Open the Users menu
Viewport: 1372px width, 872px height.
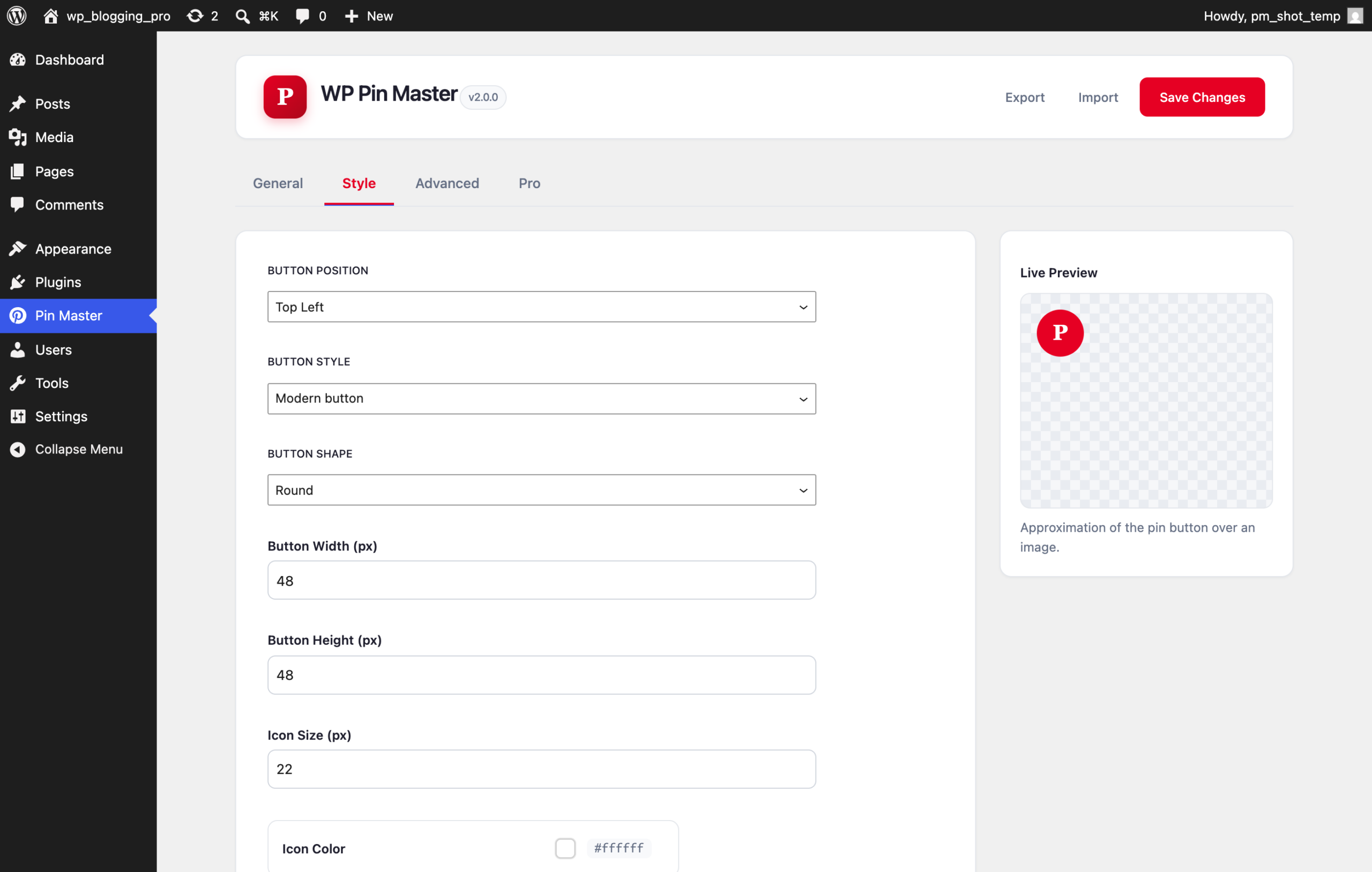78,349
